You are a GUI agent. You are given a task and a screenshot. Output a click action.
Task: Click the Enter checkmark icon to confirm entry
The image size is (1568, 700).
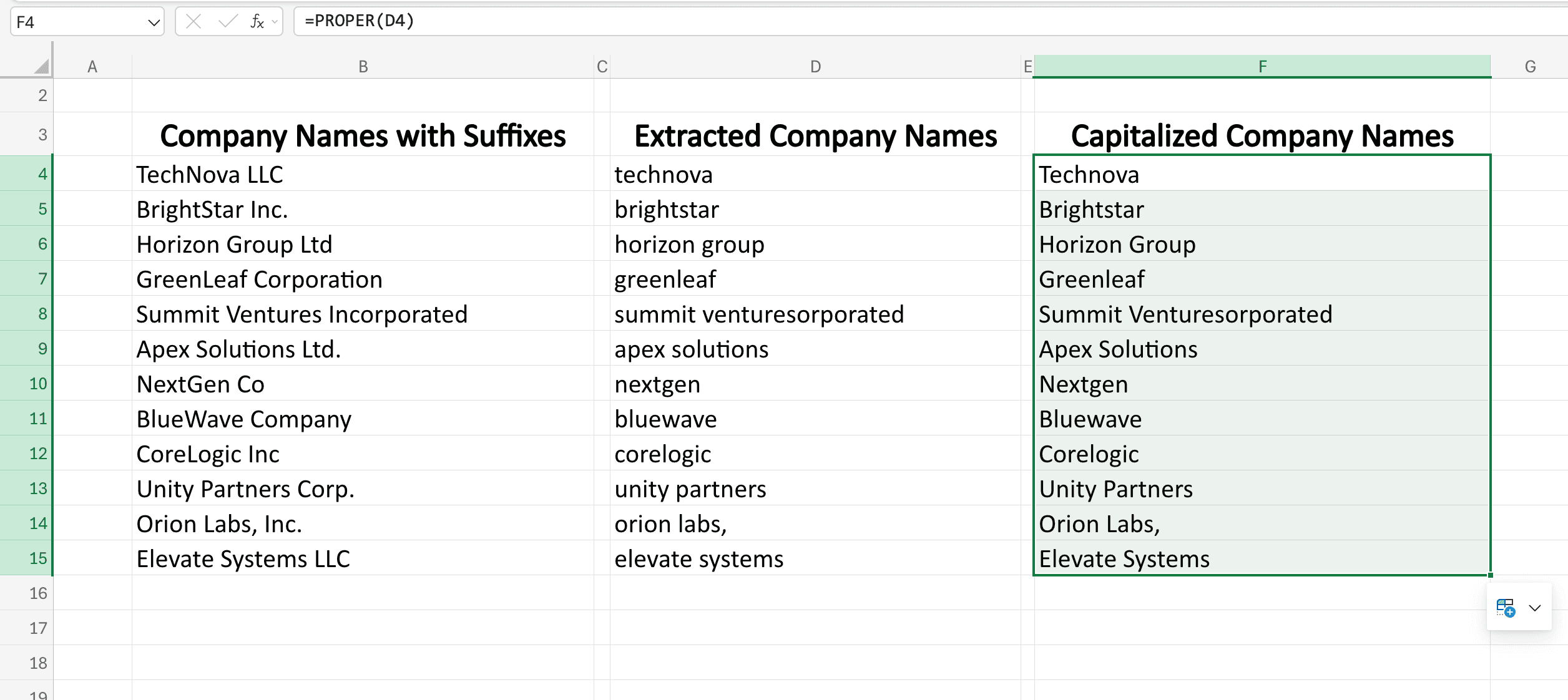(226, 21)
